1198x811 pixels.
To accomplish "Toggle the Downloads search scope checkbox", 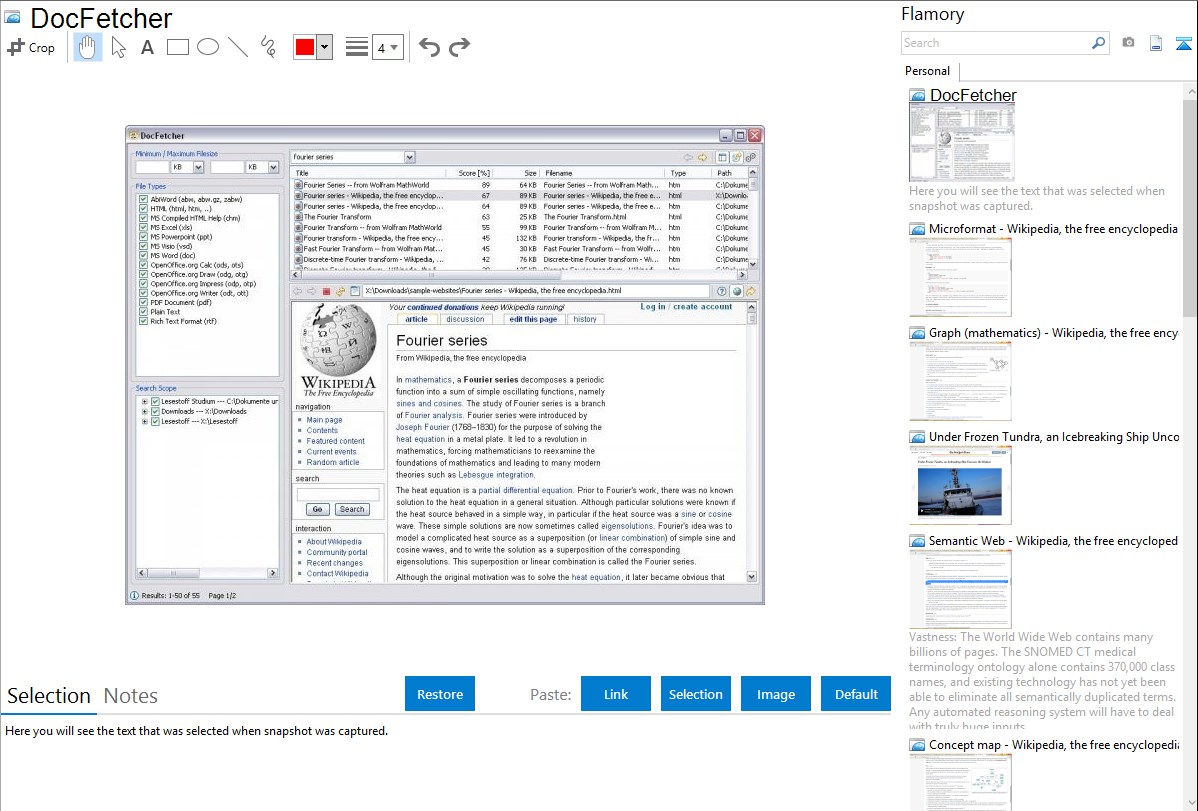I will coord(155,411).
